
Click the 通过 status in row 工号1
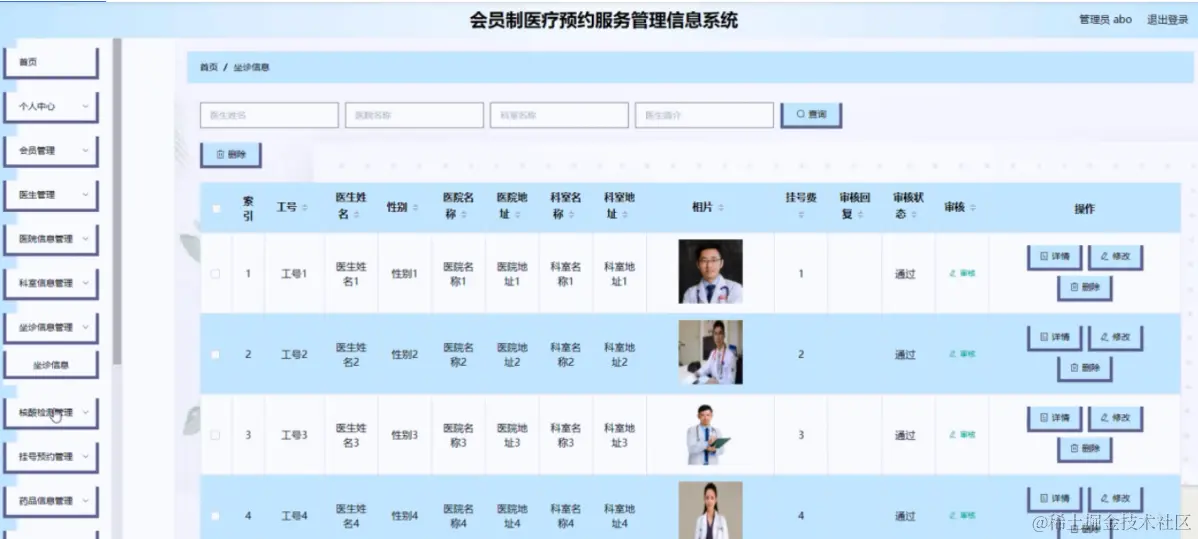(x=905, y=274)
